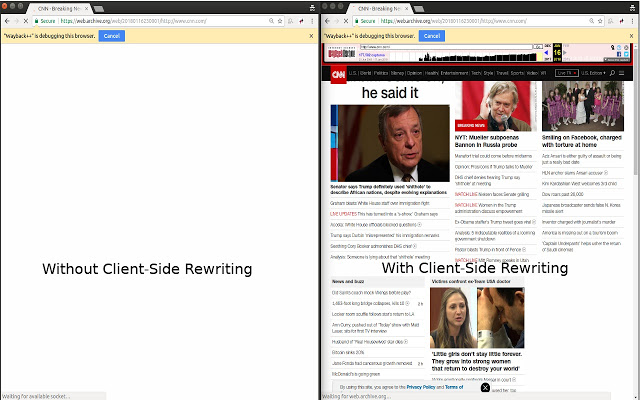The image size is (640, 400).
Task: Open the Privacy Policy link
Action: pos(421,387)
